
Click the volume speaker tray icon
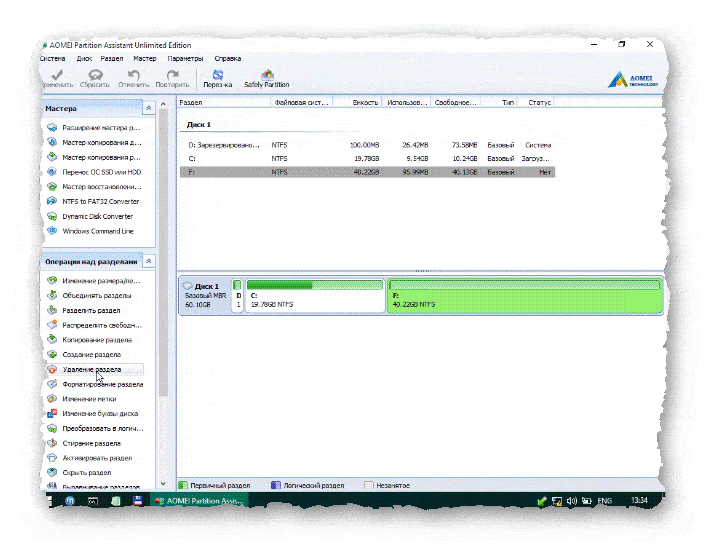(572, 501)
